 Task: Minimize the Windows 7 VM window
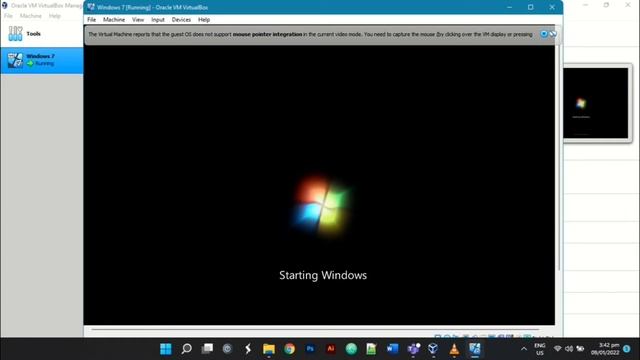pyautogui.click(x=509, y=7)
